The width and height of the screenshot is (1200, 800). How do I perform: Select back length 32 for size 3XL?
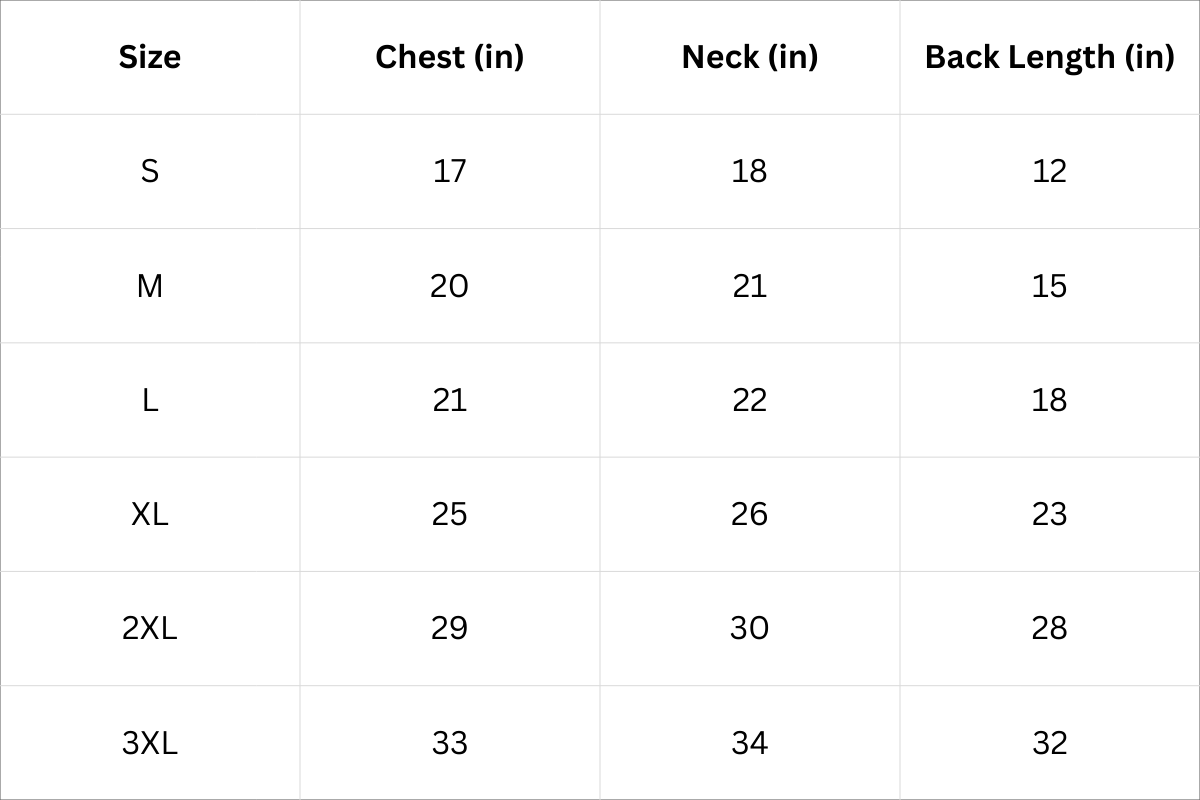tap(1049, 743)
